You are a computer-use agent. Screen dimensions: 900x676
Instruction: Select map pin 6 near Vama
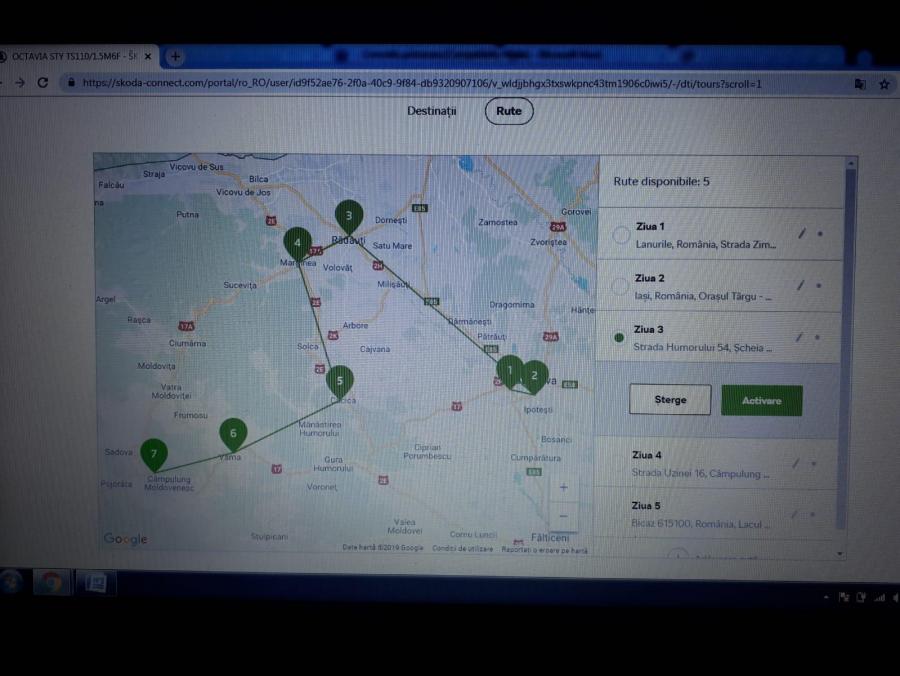click(233, 434)
